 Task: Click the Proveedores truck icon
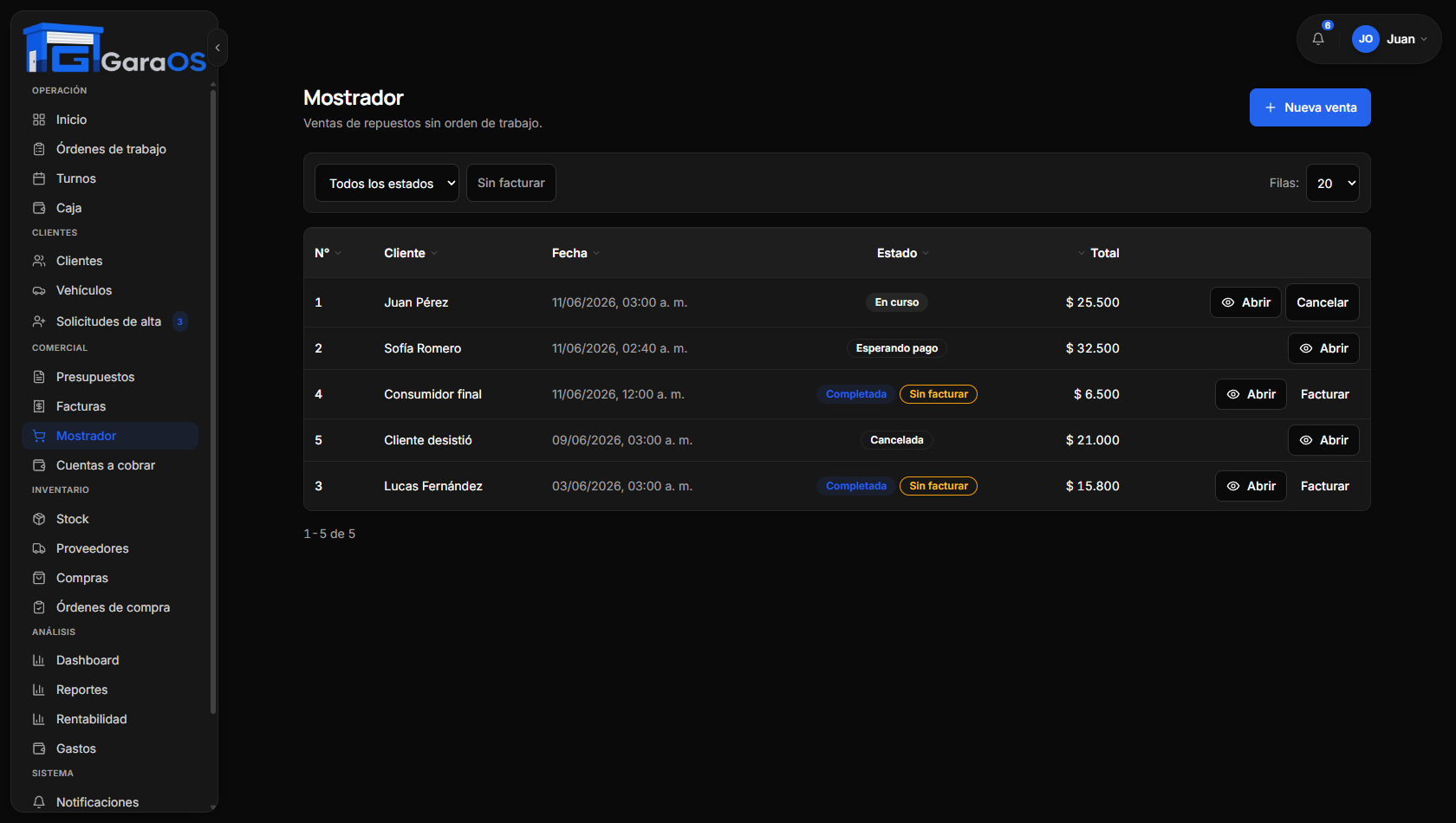coord(39,548)
